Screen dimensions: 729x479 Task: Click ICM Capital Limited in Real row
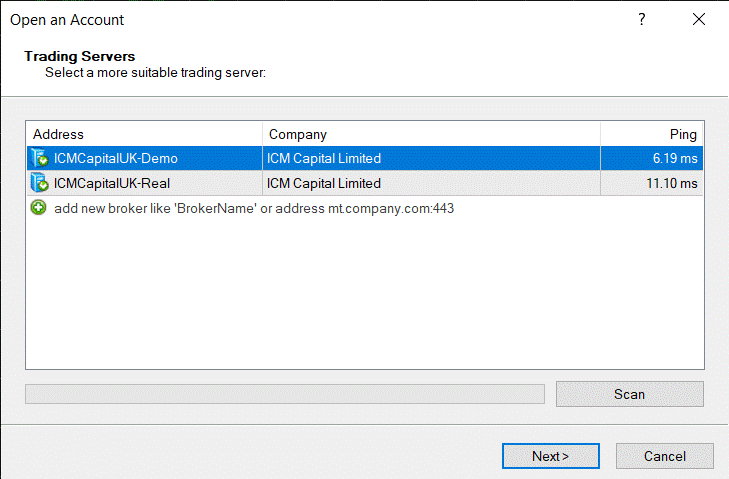pyautogui.click(x=324, y=183)
